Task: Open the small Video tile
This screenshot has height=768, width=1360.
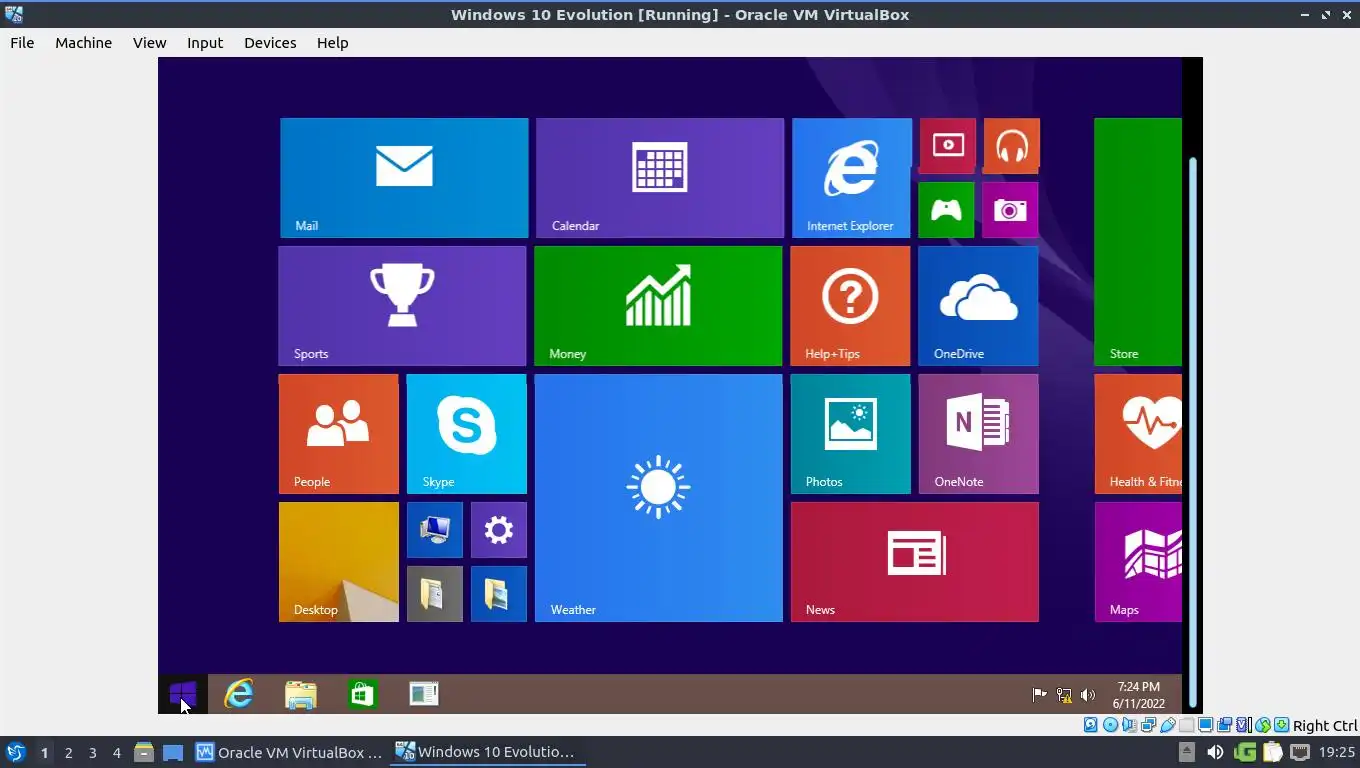Action: 948,146
